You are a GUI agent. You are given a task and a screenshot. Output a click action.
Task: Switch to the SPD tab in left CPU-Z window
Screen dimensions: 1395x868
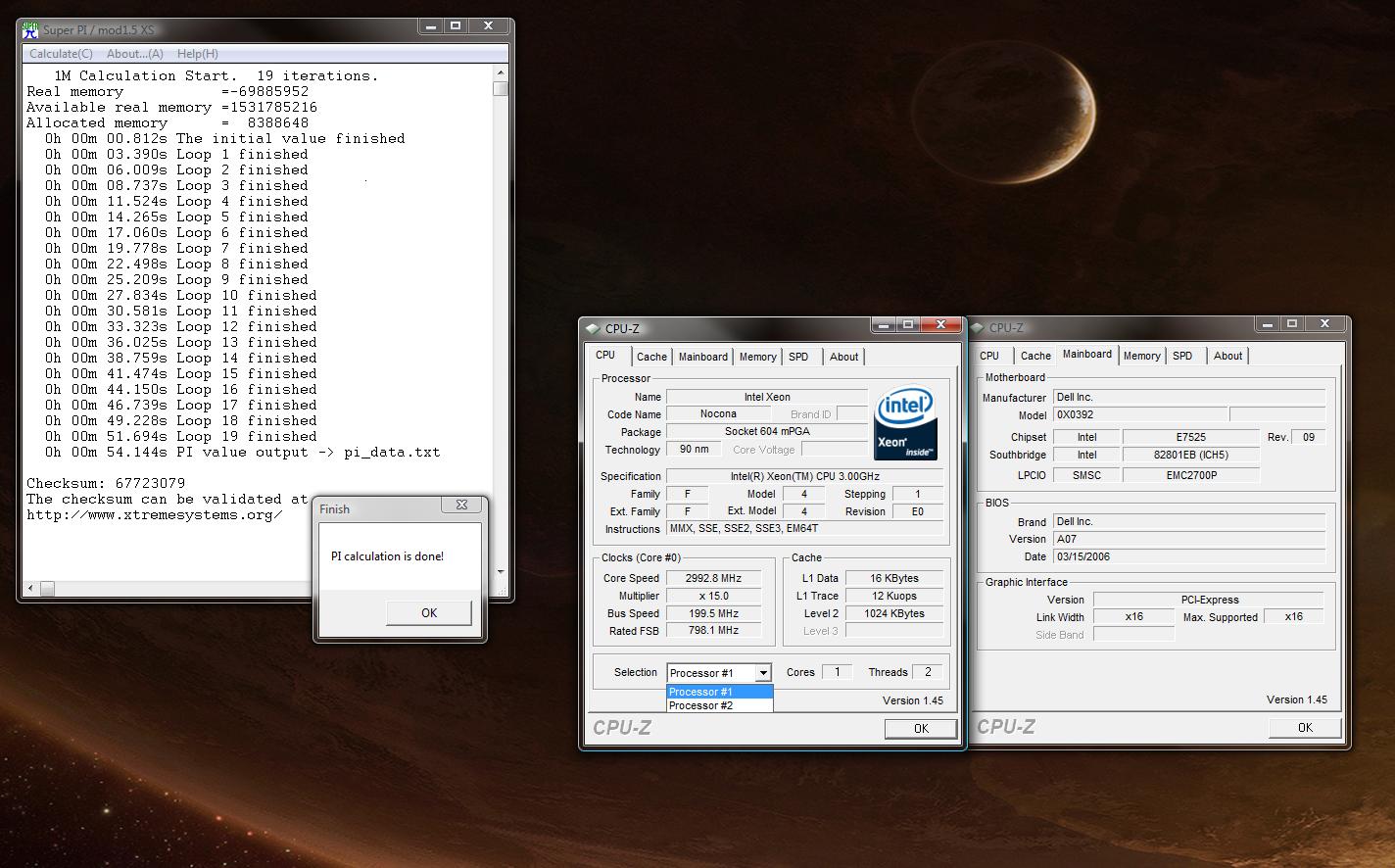coord(798,357)
